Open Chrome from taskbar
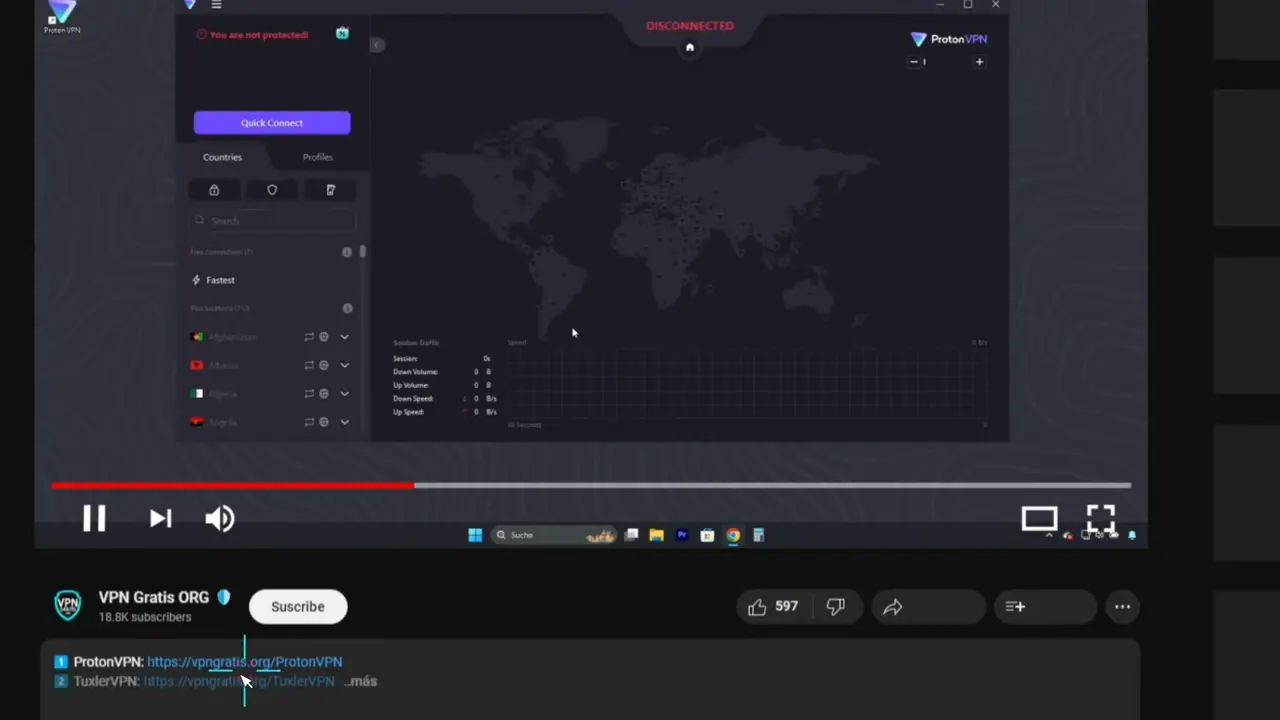The height and width of the screenshot is (720, 1280). tap(733, 535)
